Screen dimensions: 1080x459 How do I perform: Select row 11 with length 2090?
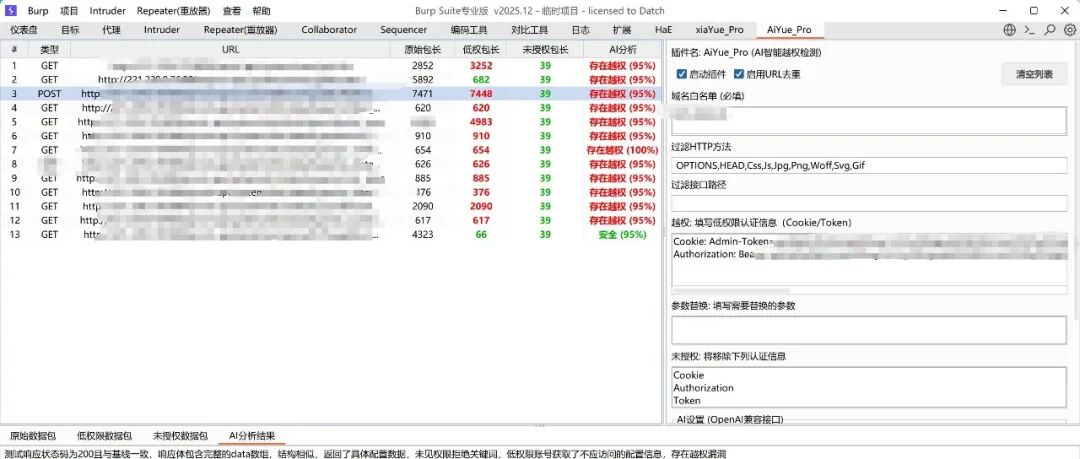331,206
